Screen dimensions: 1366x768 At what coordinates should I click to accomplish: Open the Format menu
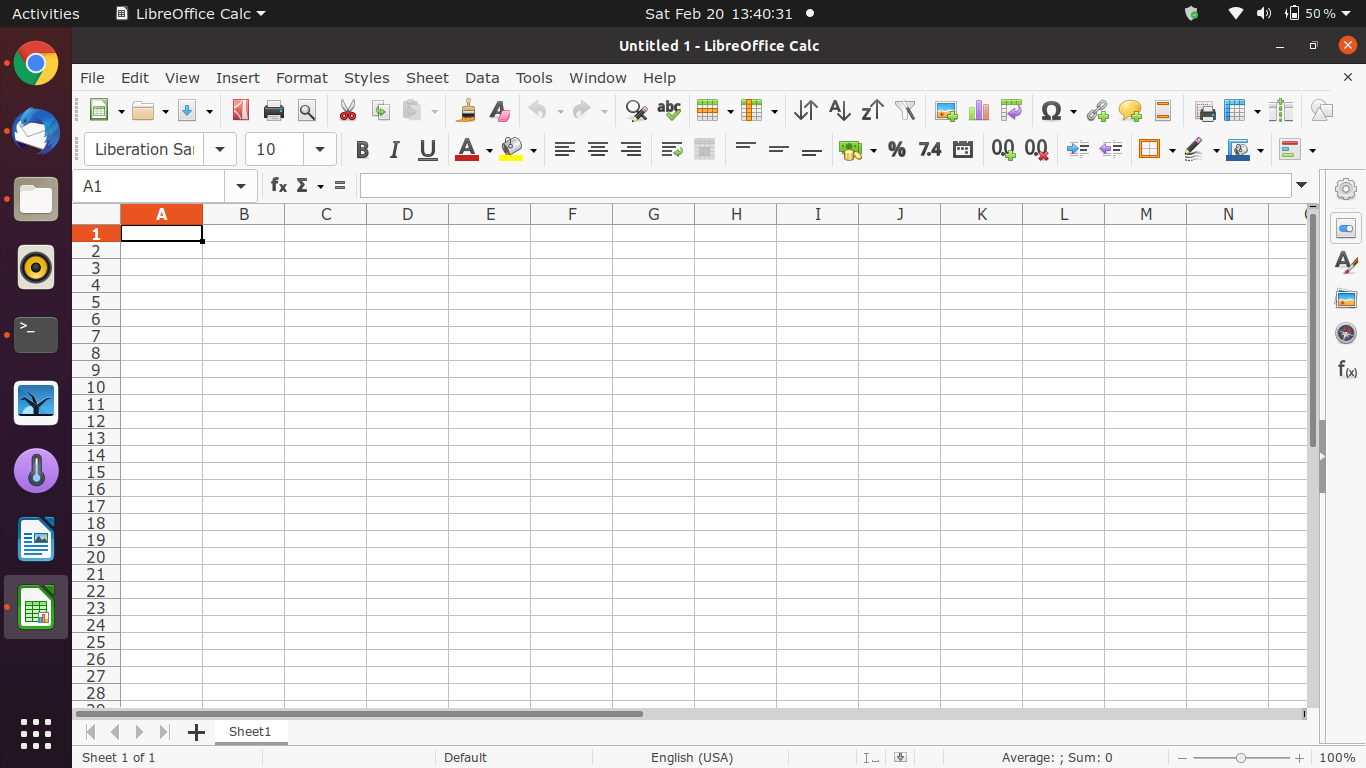[301, 78]
